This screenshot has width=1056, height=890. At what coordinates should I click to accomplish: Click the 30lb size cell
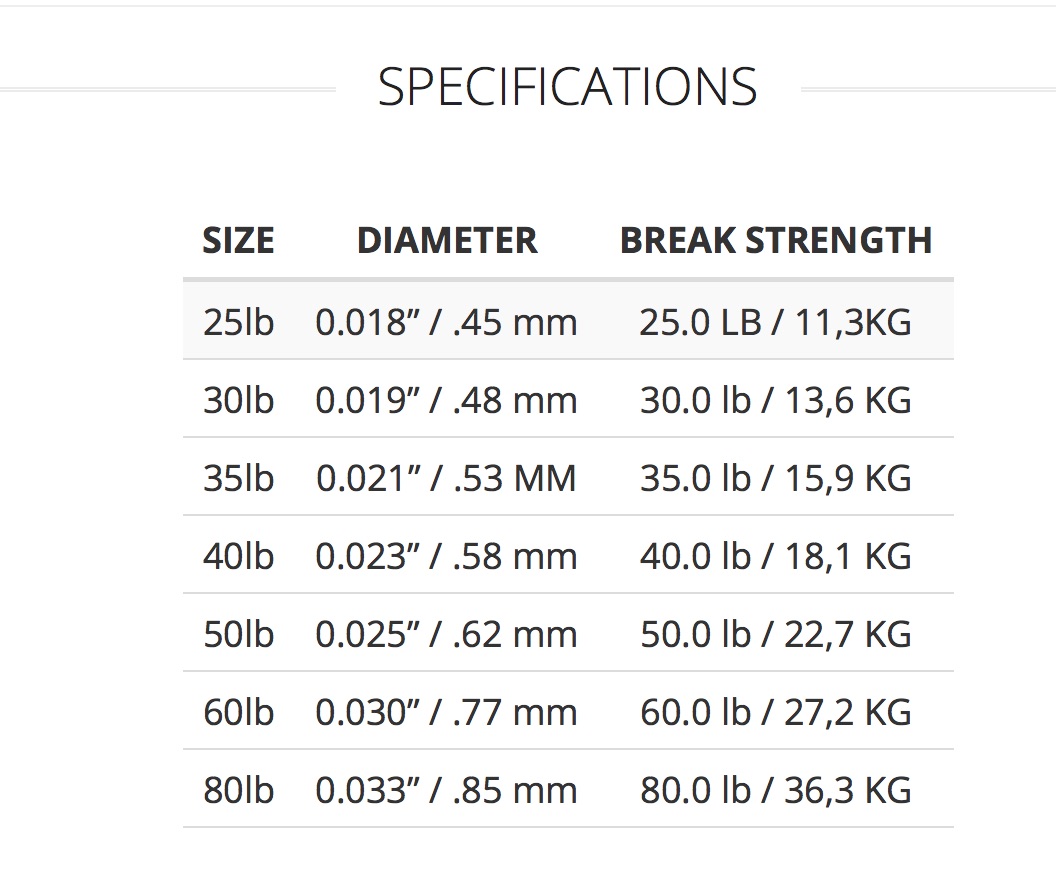(x=238, y=400)
